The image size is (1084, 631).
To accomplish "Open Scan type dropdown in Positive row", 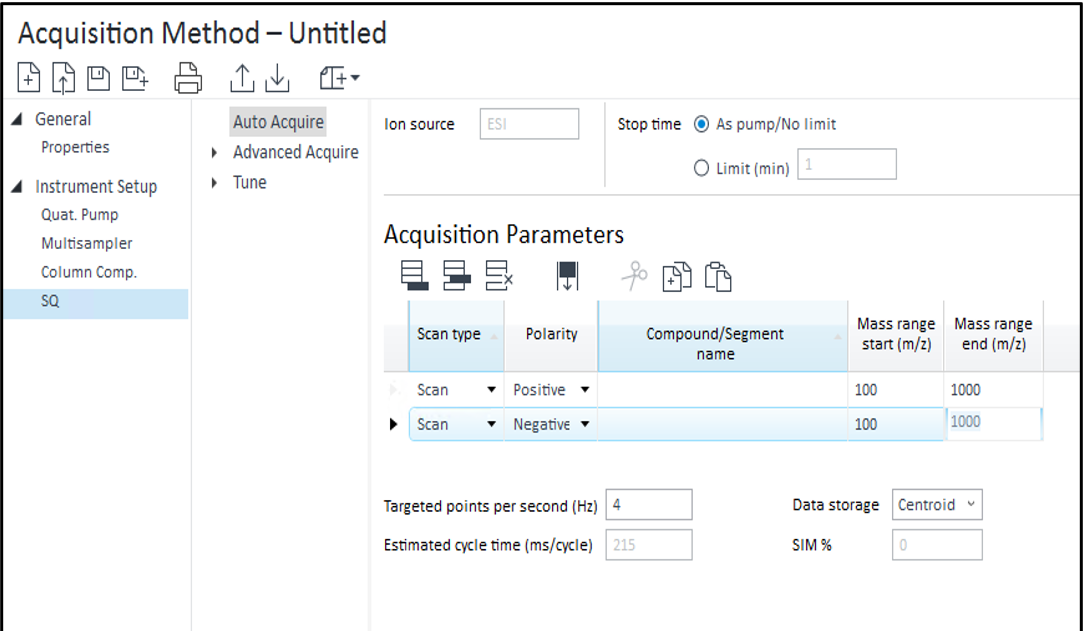I will point(491,390).
